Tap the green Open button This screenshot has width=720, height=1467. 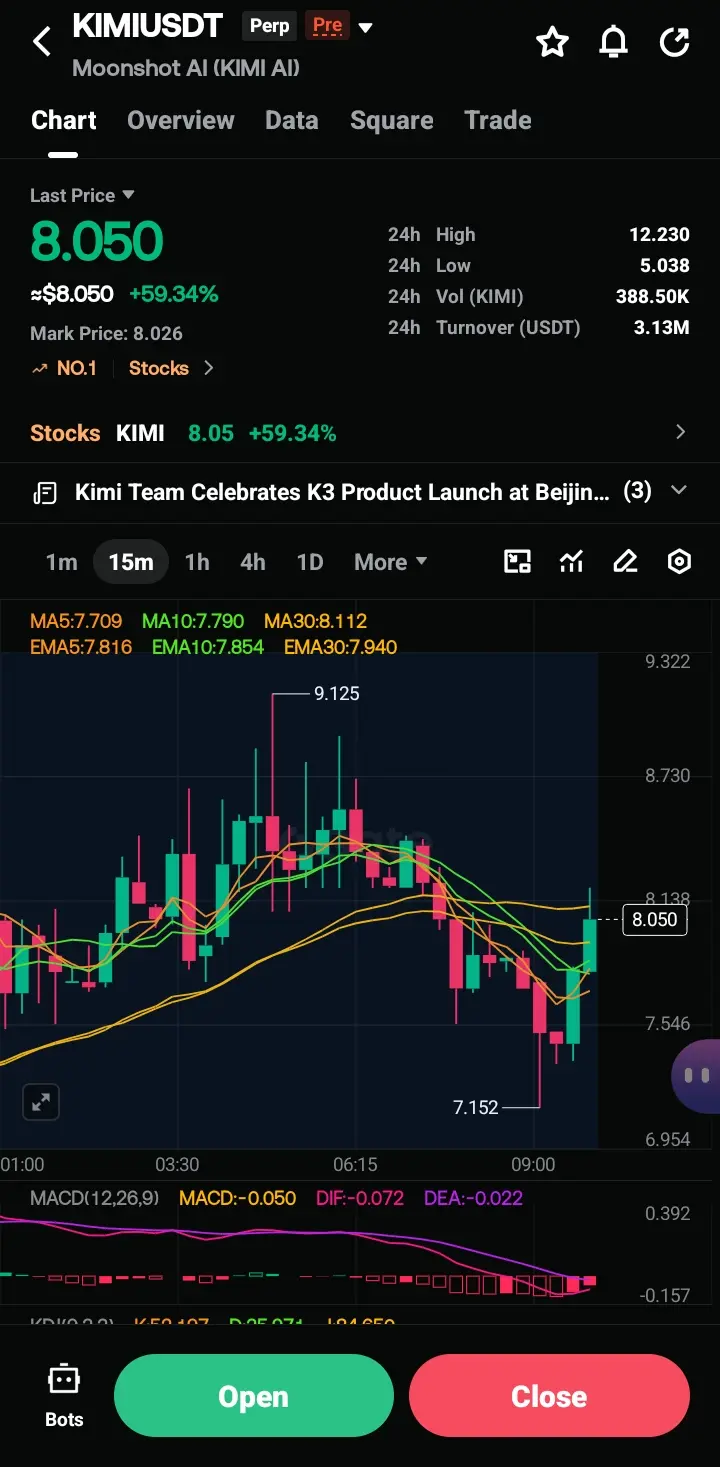coord(254,1396)
